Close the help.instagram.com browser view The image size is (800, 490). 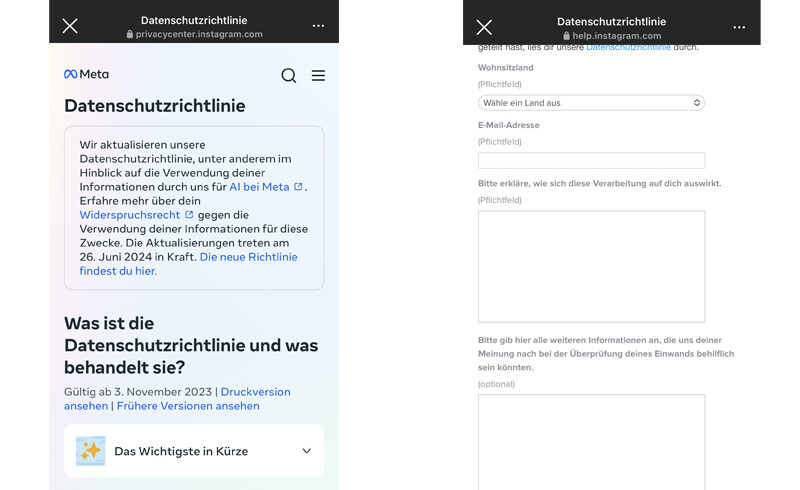tap(484, 27)
